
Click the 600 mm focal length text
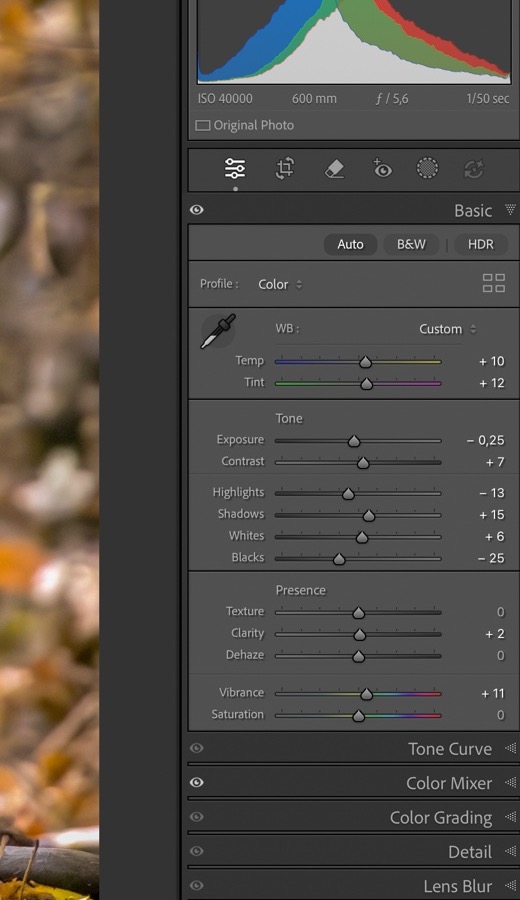click(x=314, y=98)
